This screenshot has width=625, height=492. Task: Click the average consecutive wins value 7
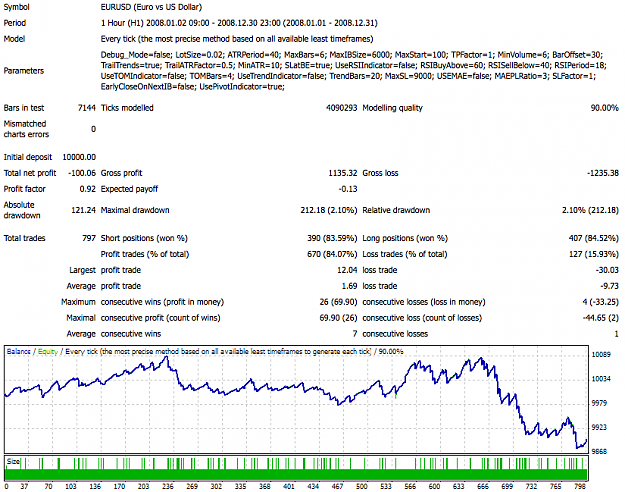(355, 334)
